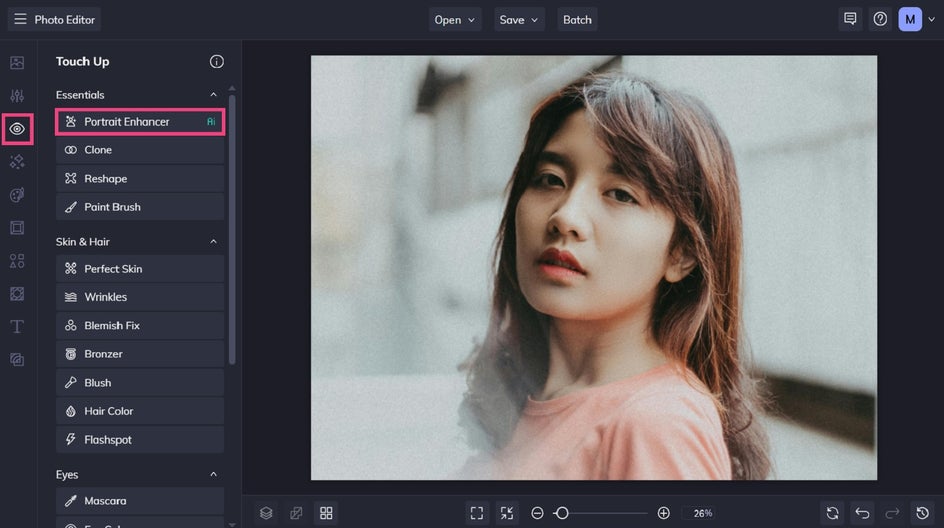Select the Mascara tool
This screenshot has width=944, height=528.
click(x=140, y=501)
